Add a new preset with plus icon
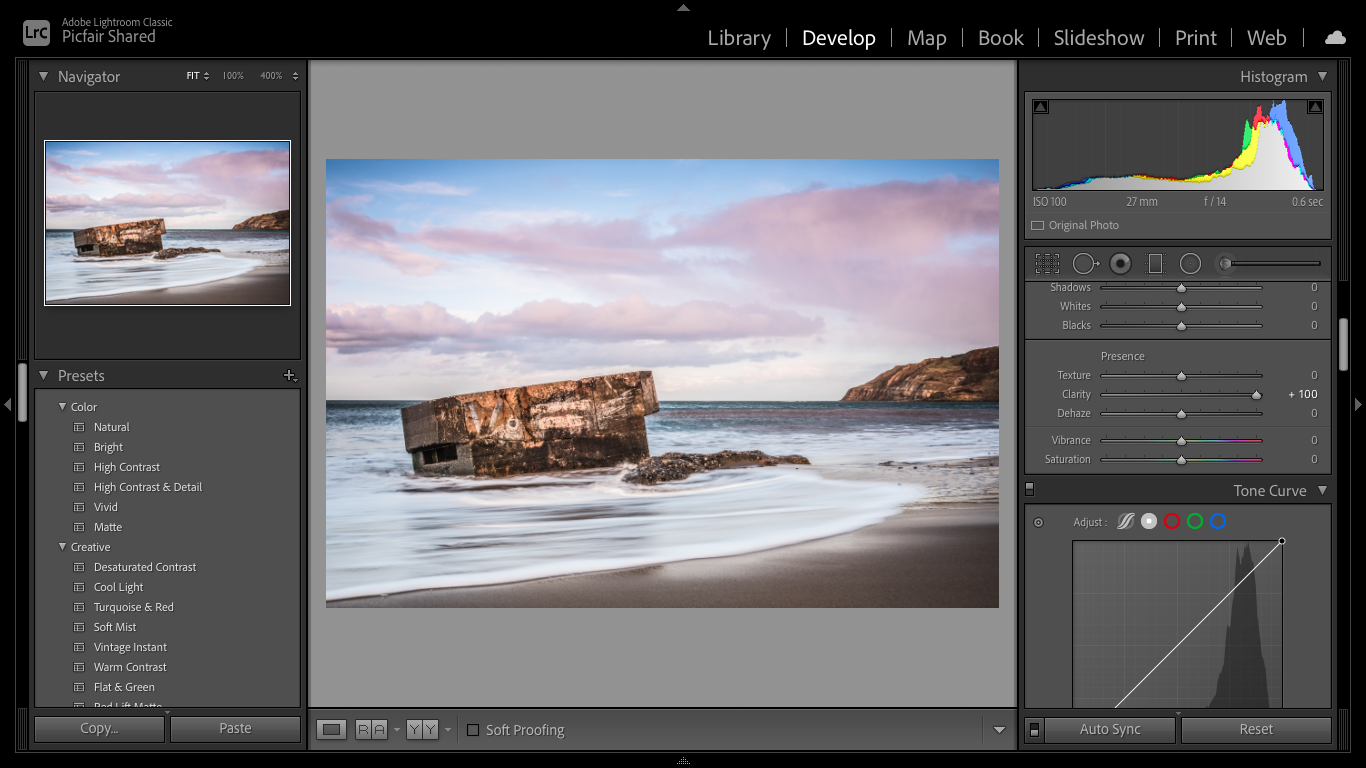The width and height of the screenshot is (1366, 768). tap(290, 376)
